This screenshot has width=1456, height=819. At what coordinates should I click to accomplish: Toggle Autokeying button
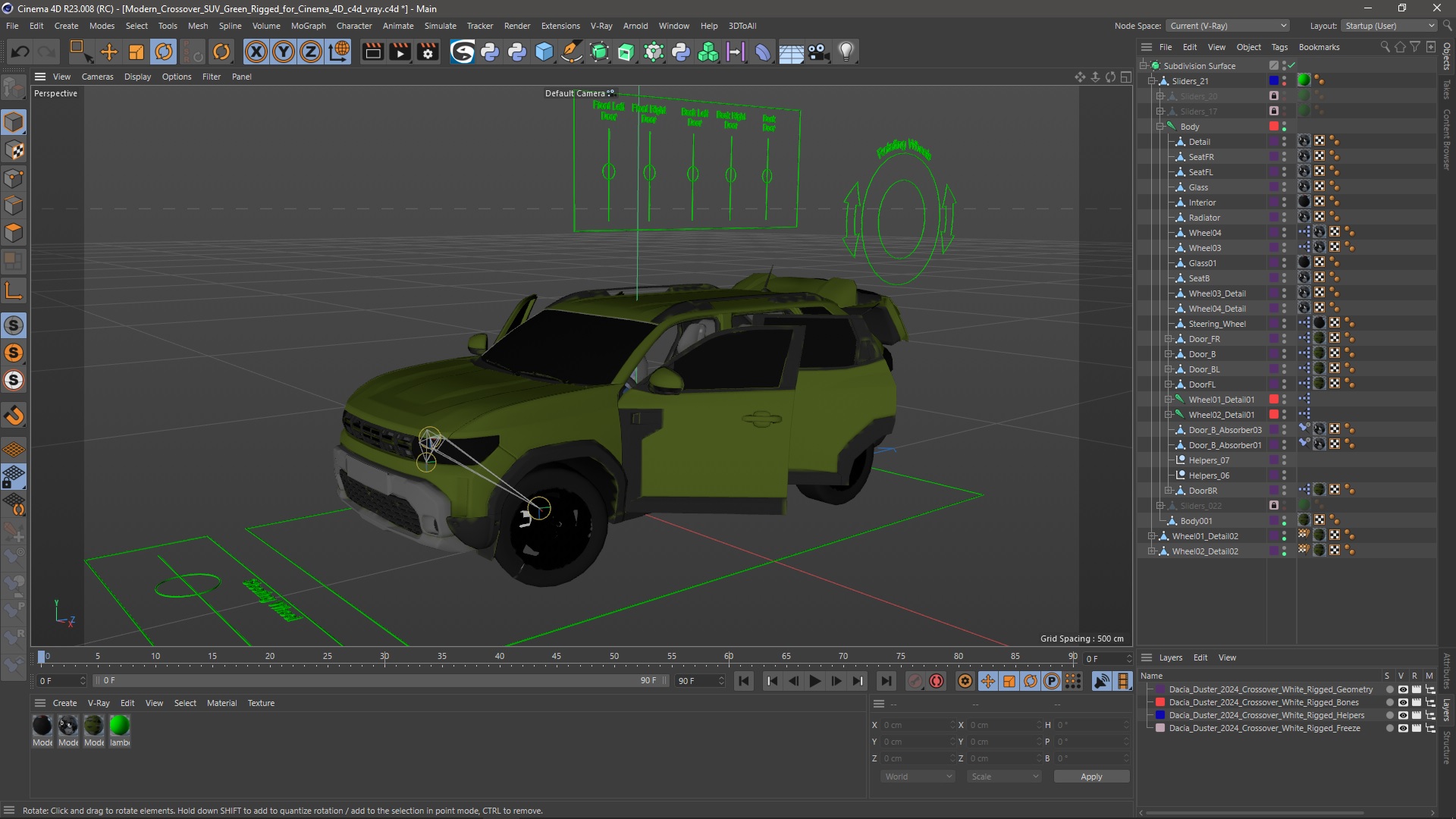coord(937,681)
